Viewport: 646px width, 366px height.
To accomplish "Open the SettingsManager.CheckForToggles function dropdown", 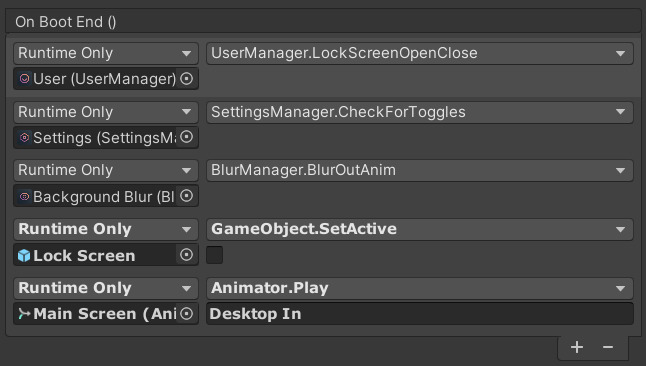I will (x=419, y=112).
